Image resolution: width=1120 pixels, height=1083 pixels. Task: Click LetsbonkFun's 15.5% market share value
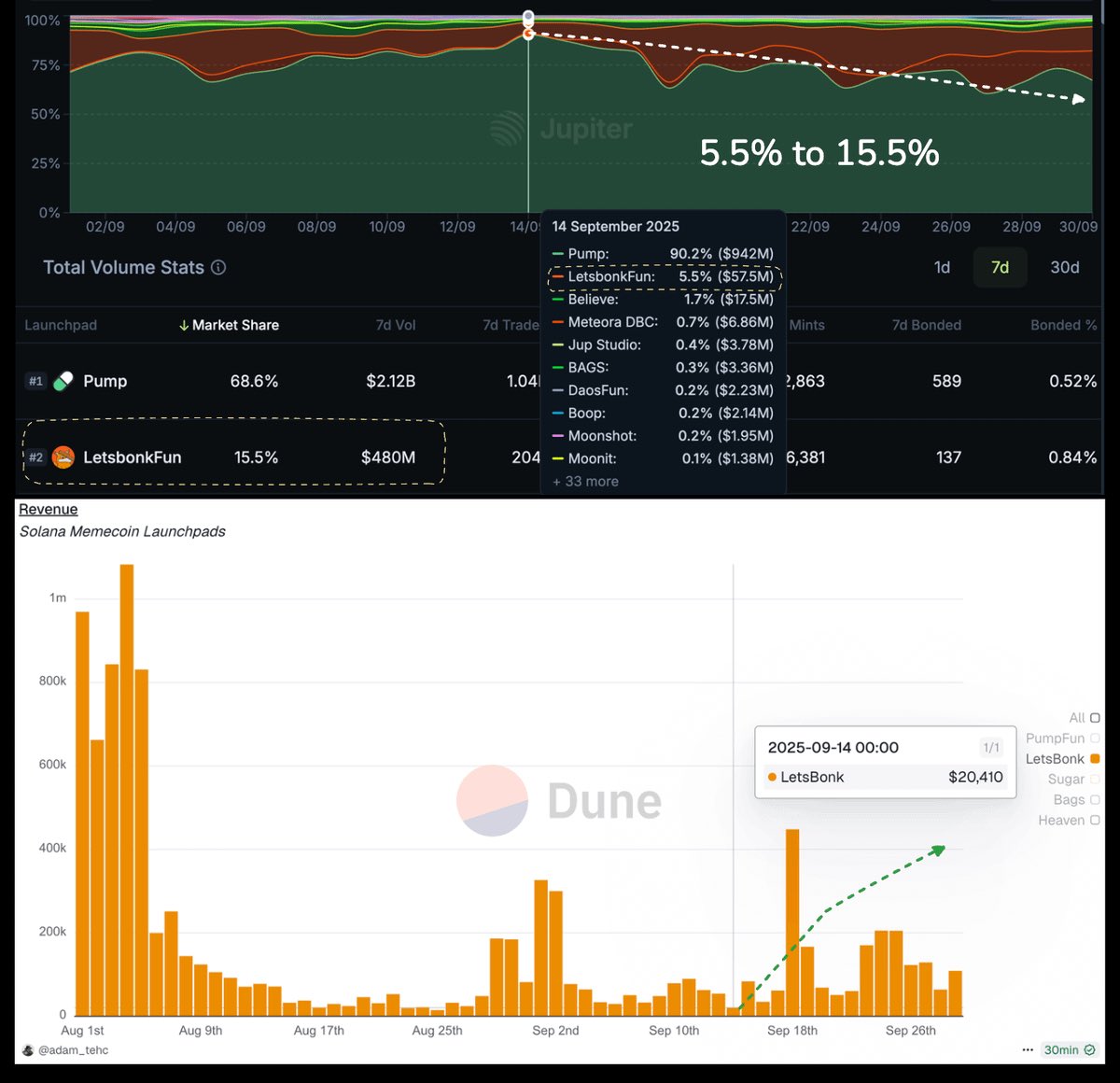[256, 457]
